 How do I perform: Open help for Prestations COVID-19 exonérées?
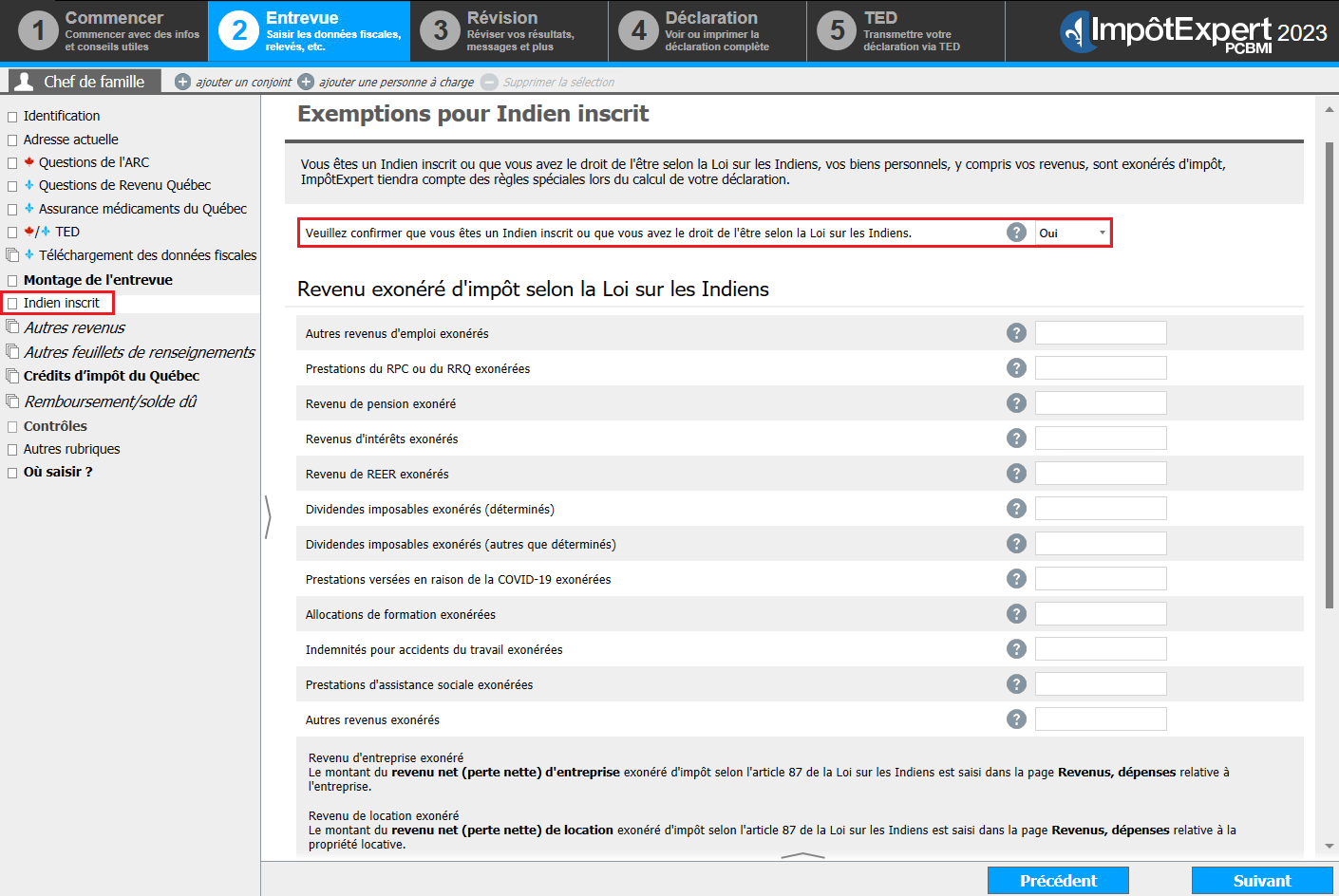(1016, 579)
